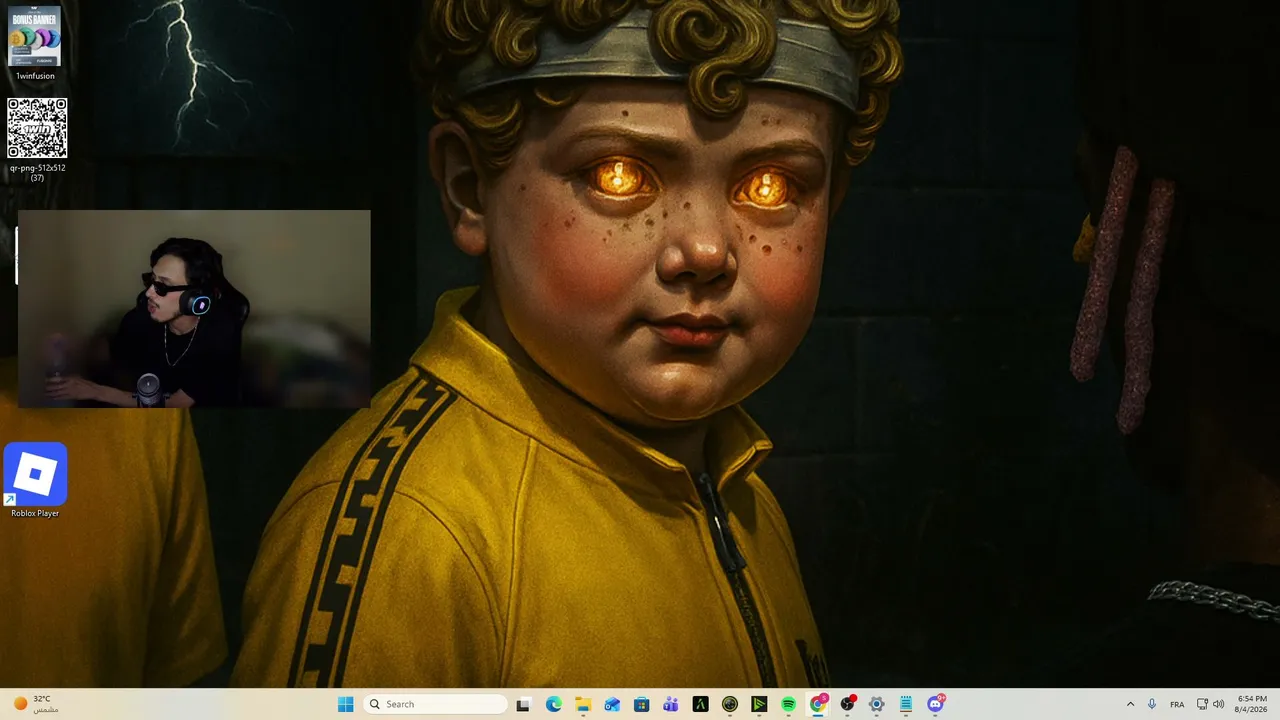Image resolution: width=1280 pixels, height=720 pixels.
Task: Open the black app with green triangle icon
Action: point(759,704)
